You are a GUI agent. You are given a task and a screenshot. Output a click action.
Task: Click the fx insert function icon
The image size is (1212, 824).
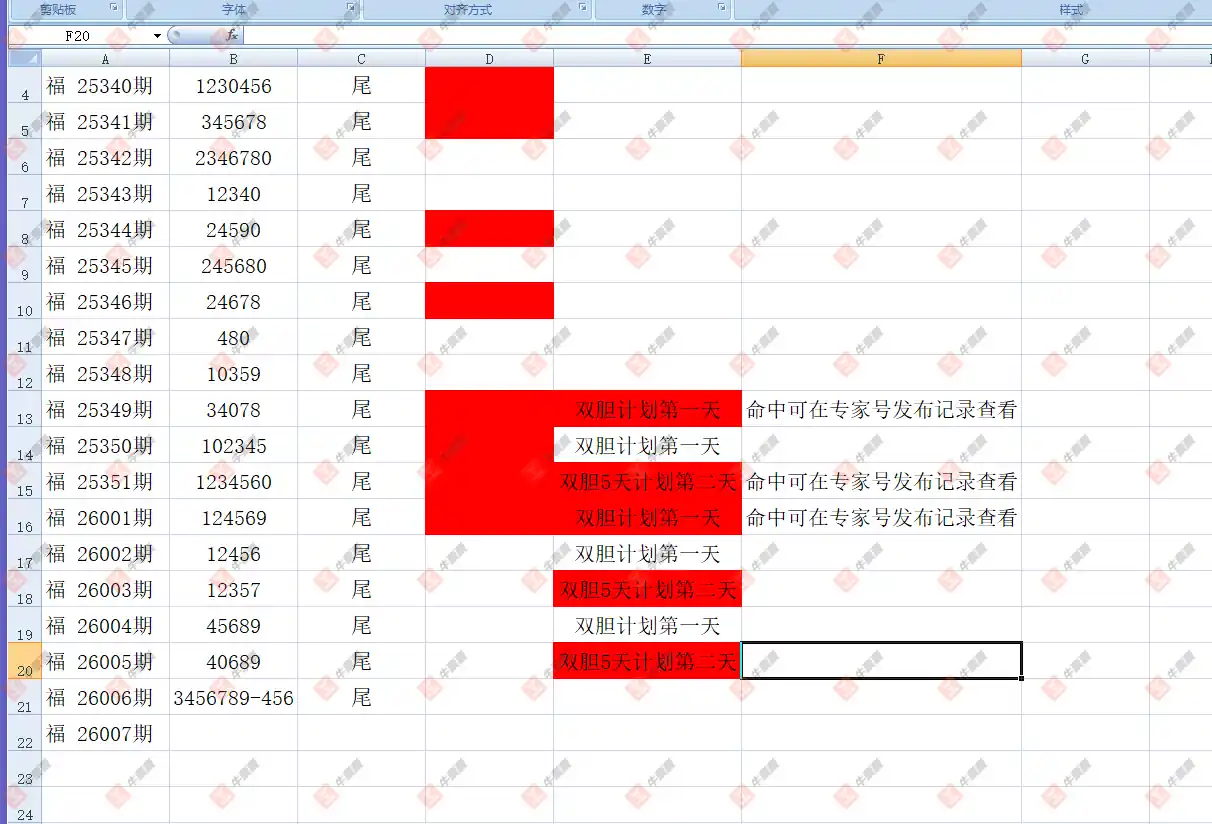(231, 35)
